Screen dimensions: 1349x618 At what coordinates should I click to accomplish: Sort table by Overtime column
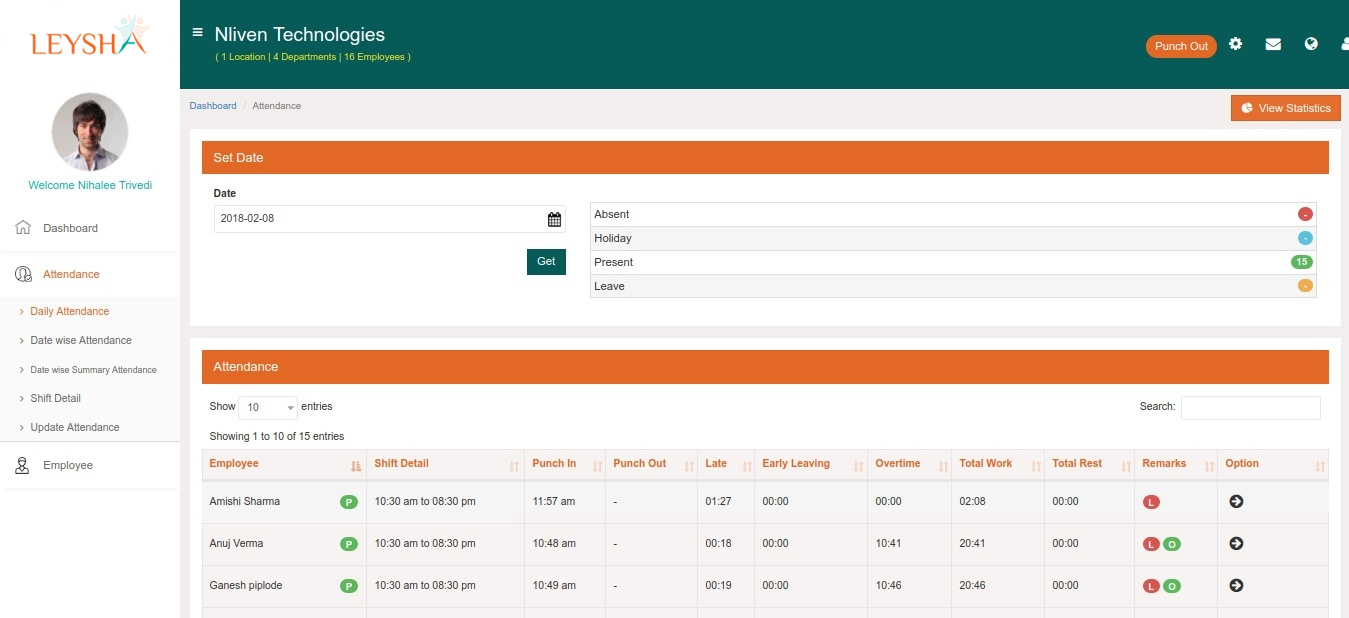click(909, 464)
